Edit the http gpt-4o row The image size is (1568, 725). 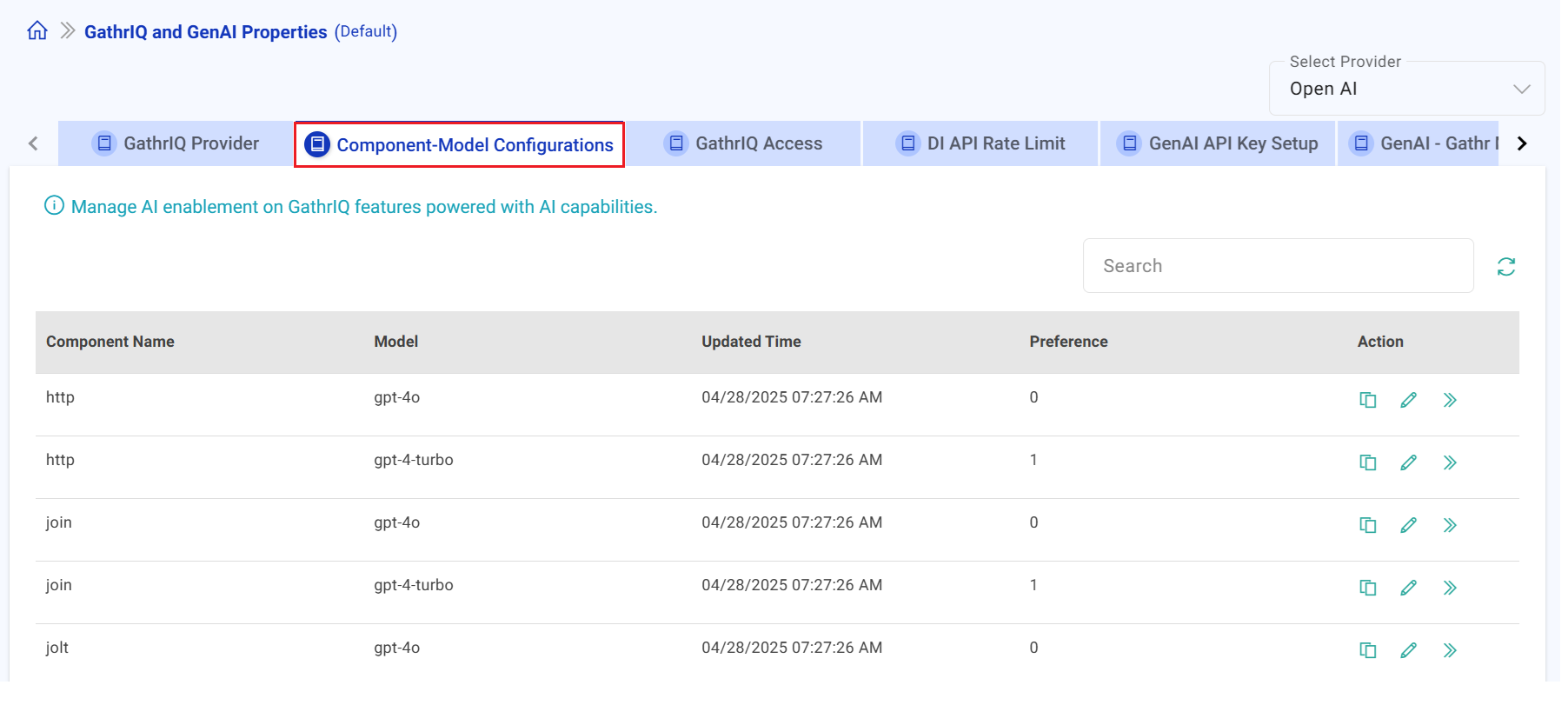(1409, 400)
